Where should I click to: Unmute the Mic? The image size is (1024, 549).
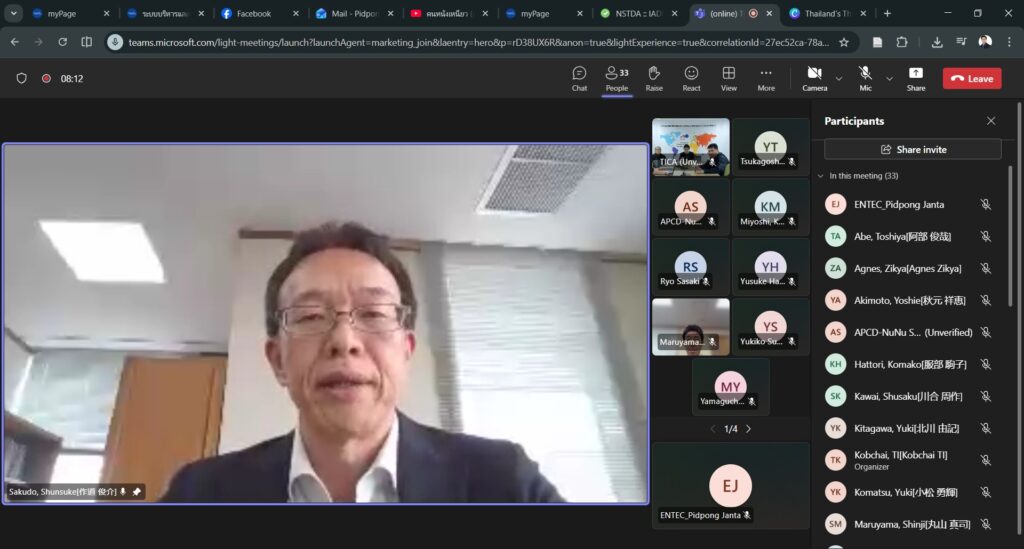pyautogui.click(x=865, y=78)
